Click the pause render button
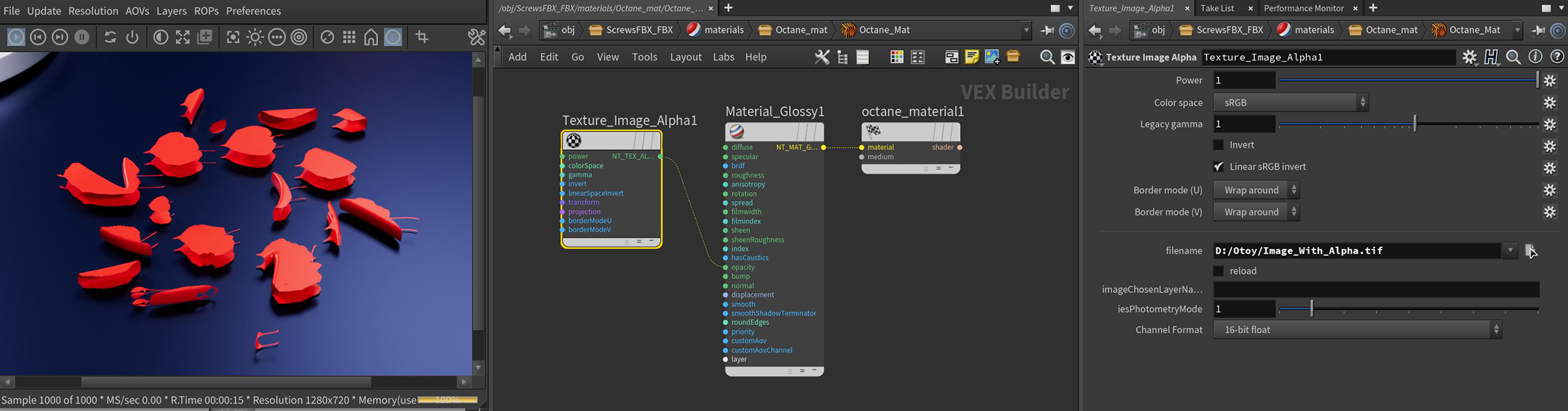Viewport: 1568px width, 411px height. pos(82,37)
